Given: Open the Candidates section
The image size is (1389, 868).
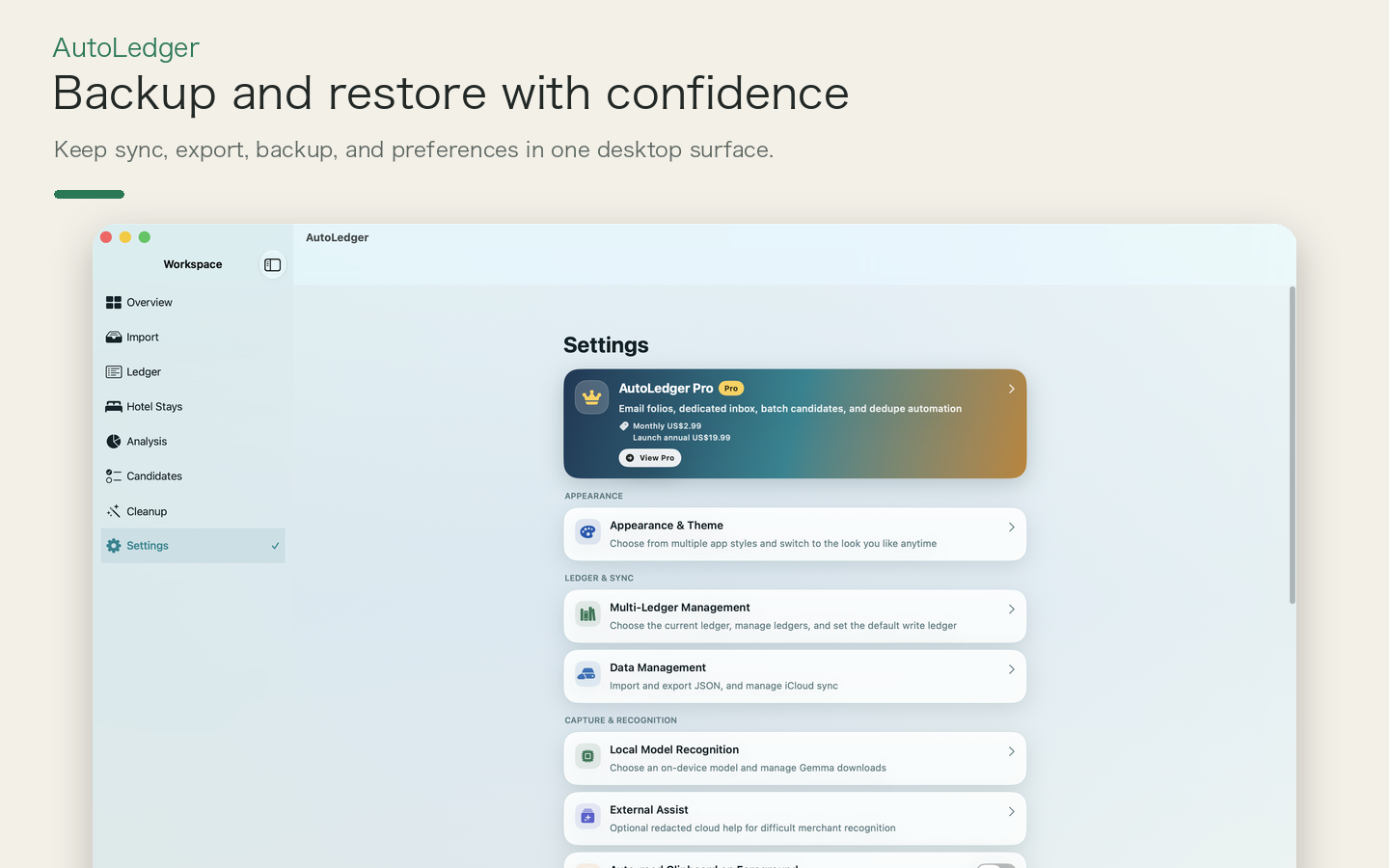Looking at the screenshot, I should tap(193, 476).
